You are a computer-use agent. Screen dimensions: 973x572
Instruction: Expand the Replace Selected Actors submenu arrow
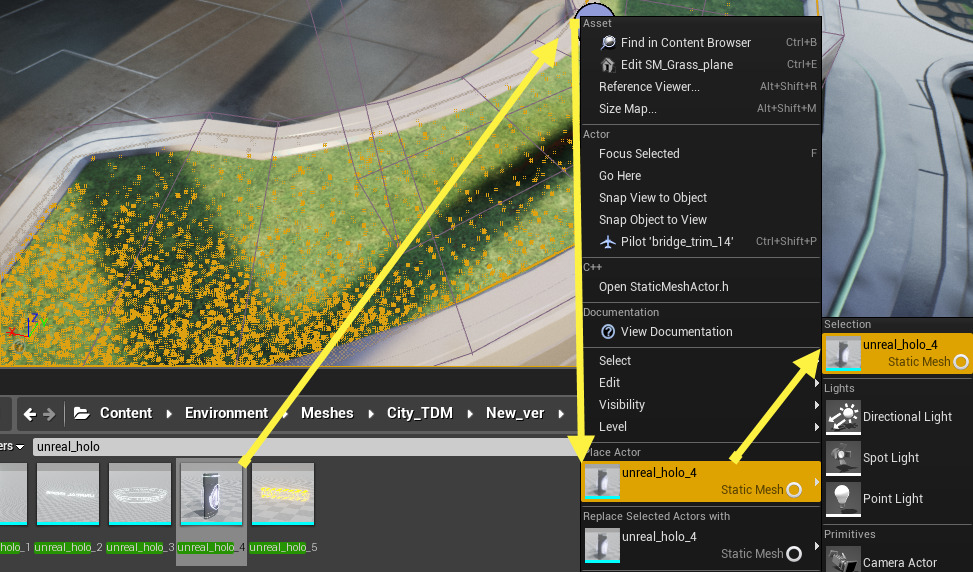tap(817, 546)
